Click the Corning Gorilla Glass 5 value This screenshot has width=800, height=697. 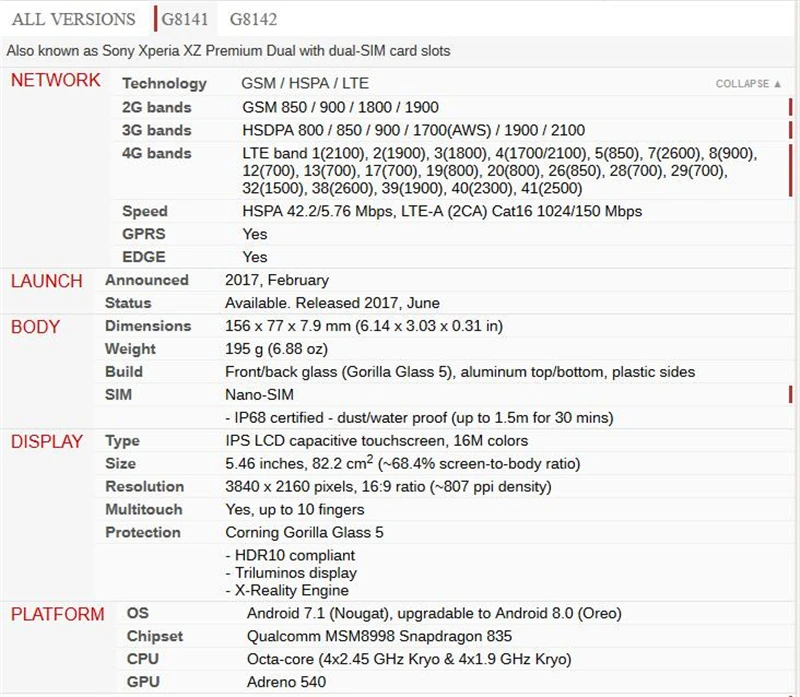pyautogui.click(x=304, y=532)
